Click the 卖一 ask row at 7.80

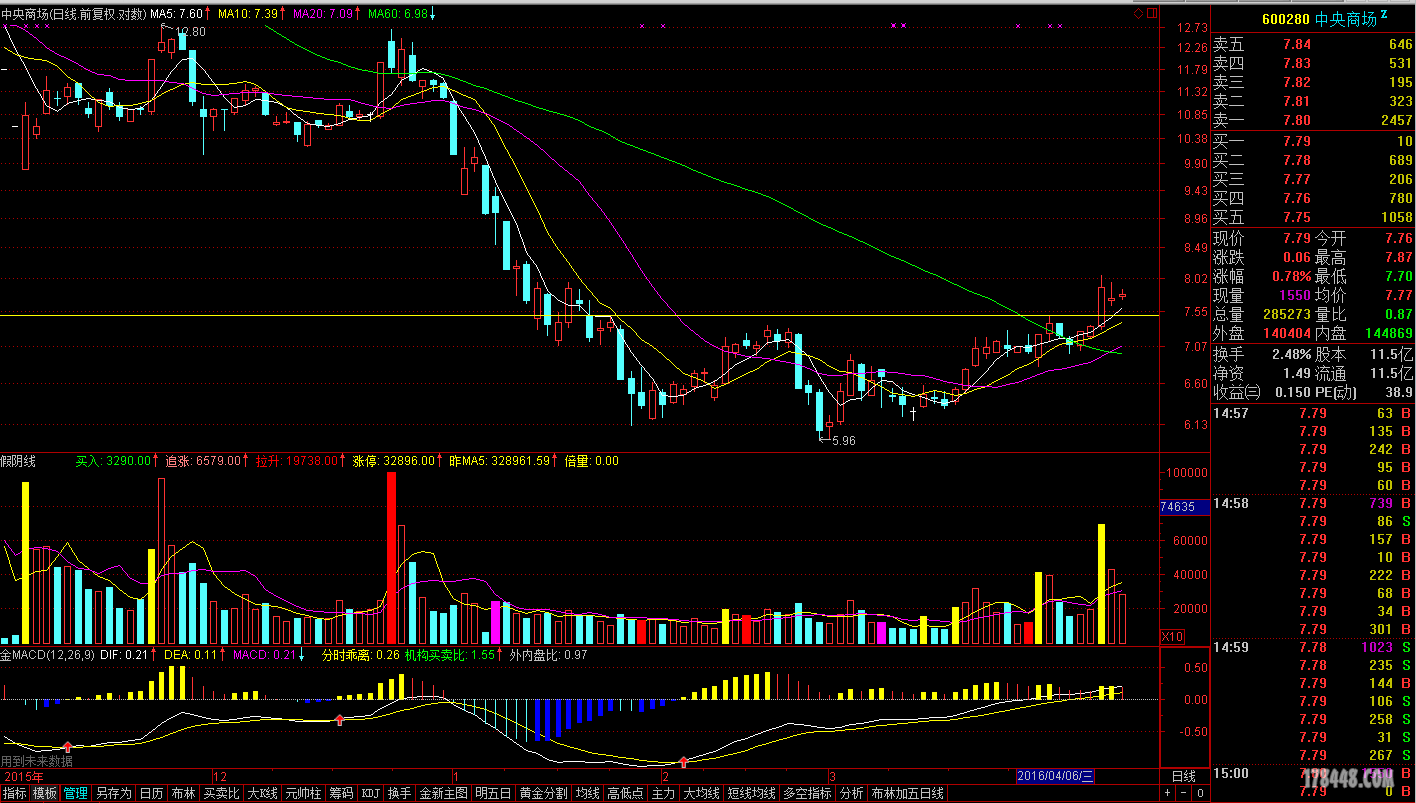click(1313, 120)
